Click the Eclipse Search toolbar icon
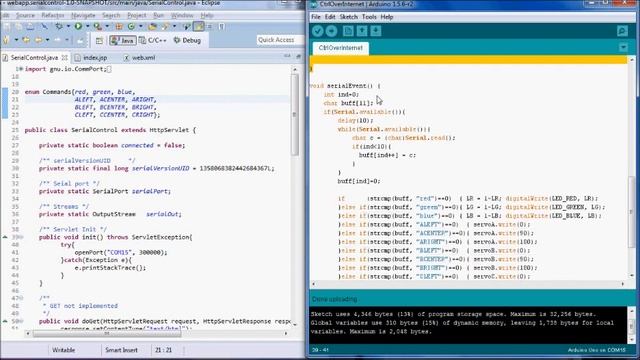This screenshot has height=360, width=640. [165, 27]
